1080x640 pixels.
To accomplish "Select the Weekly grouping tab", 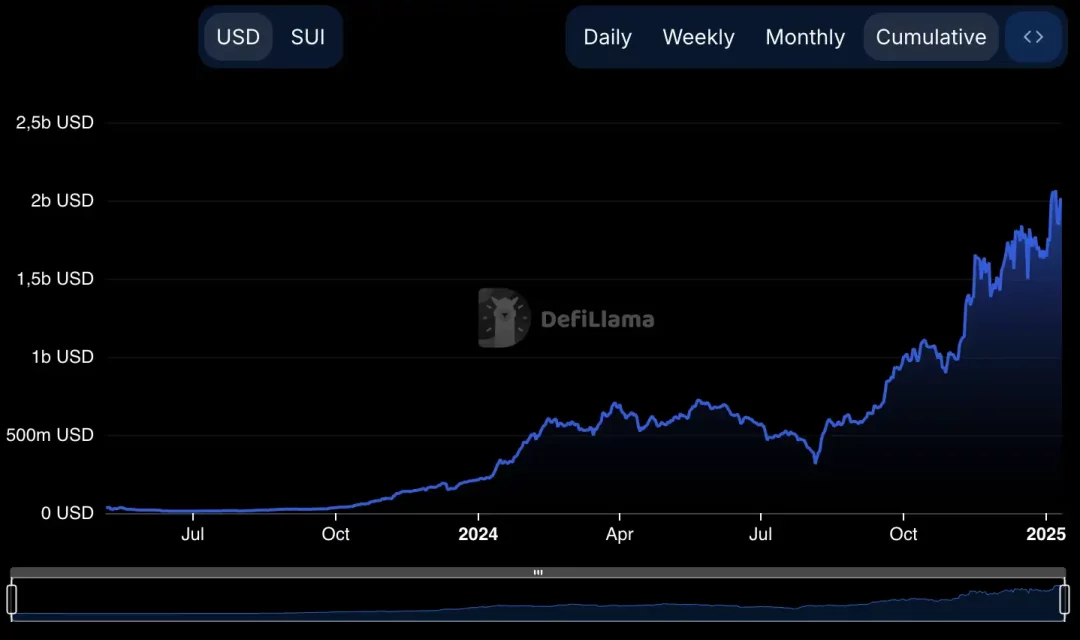I will click(x=698, y=37).
